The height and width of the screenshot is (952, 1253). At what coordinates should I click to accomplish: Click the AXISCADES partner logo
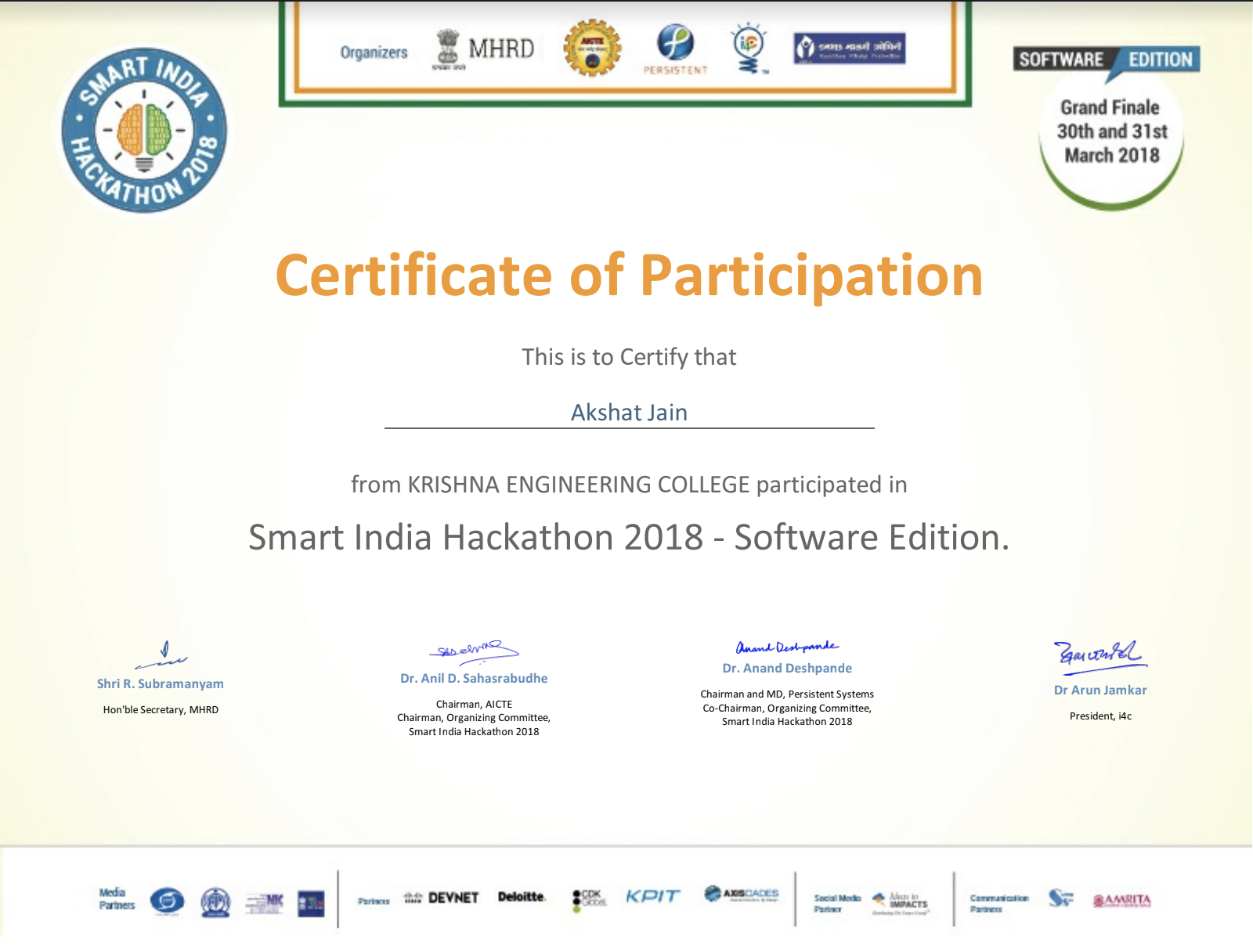pyautogui.click(x=742, y=894)
